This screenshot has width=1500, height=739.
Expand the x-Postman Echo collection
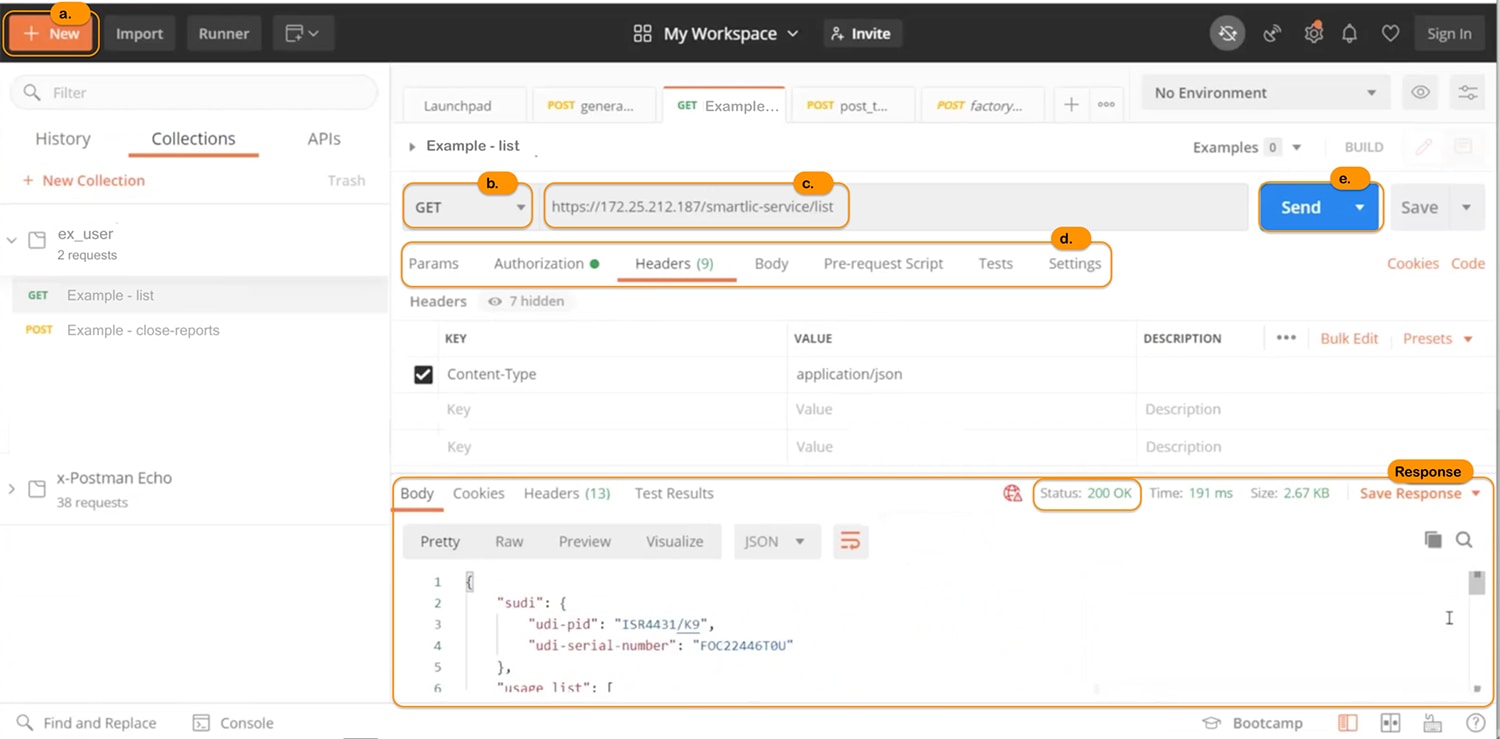tap(12, 488)
